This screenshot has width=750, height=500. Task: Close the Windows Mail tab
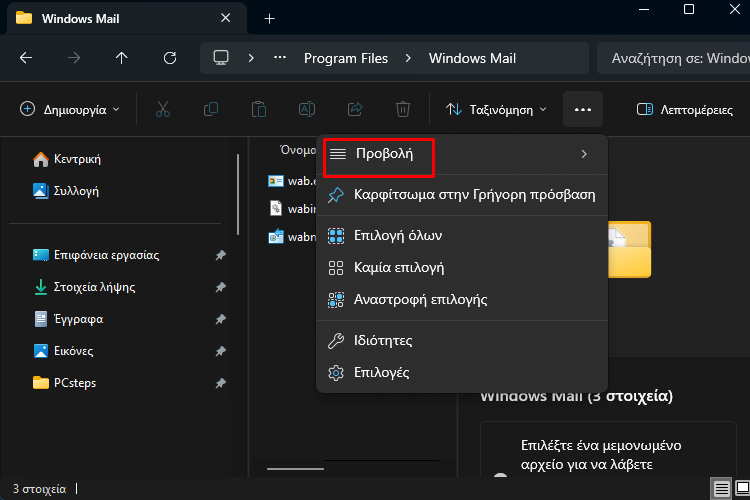coord(225,18)
